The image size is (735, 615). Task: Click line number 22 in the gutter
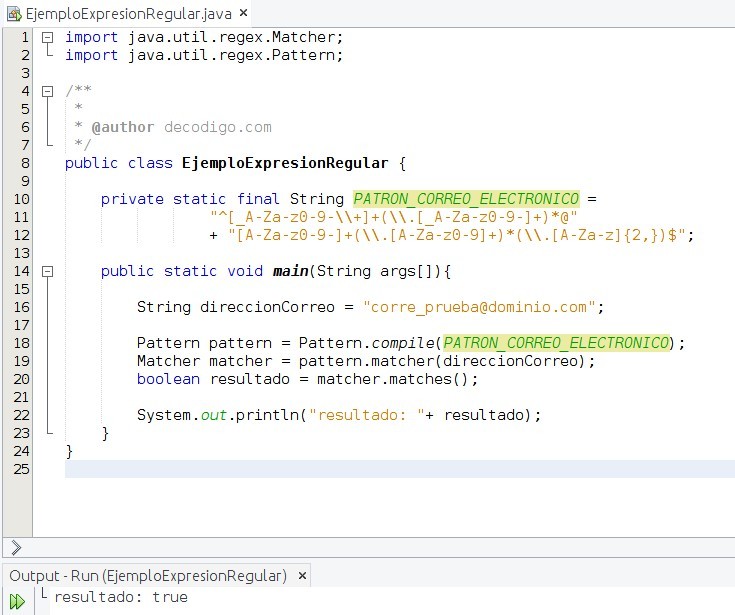(22, 415)
